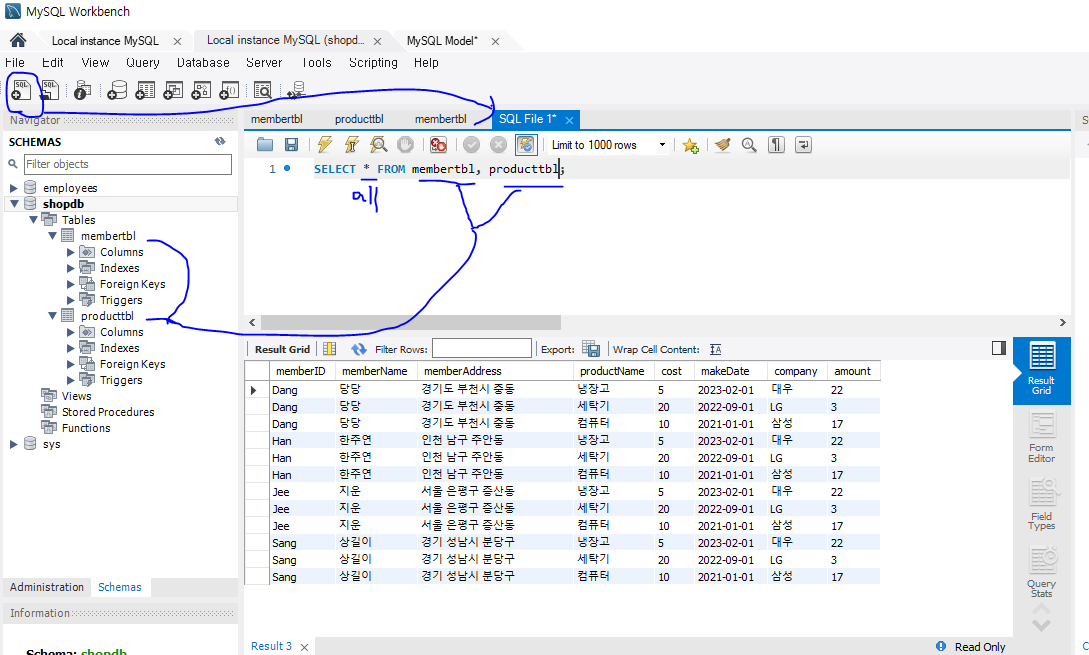Open the Query Stats view
The image size is (1089, 655).
pos(1041,572)
